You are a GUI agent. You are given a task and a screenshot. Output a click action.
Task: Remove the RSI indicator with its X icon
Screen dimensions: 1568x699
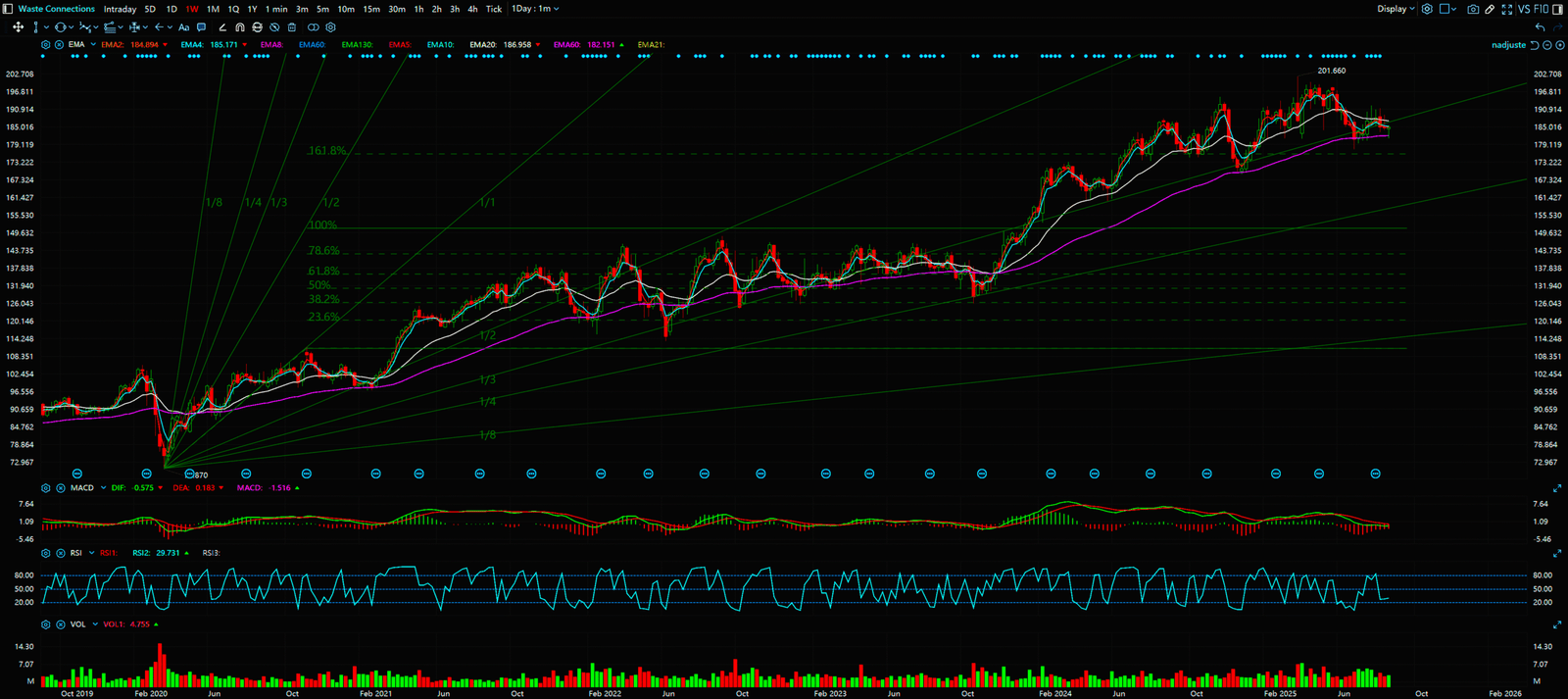pos(60,553)
